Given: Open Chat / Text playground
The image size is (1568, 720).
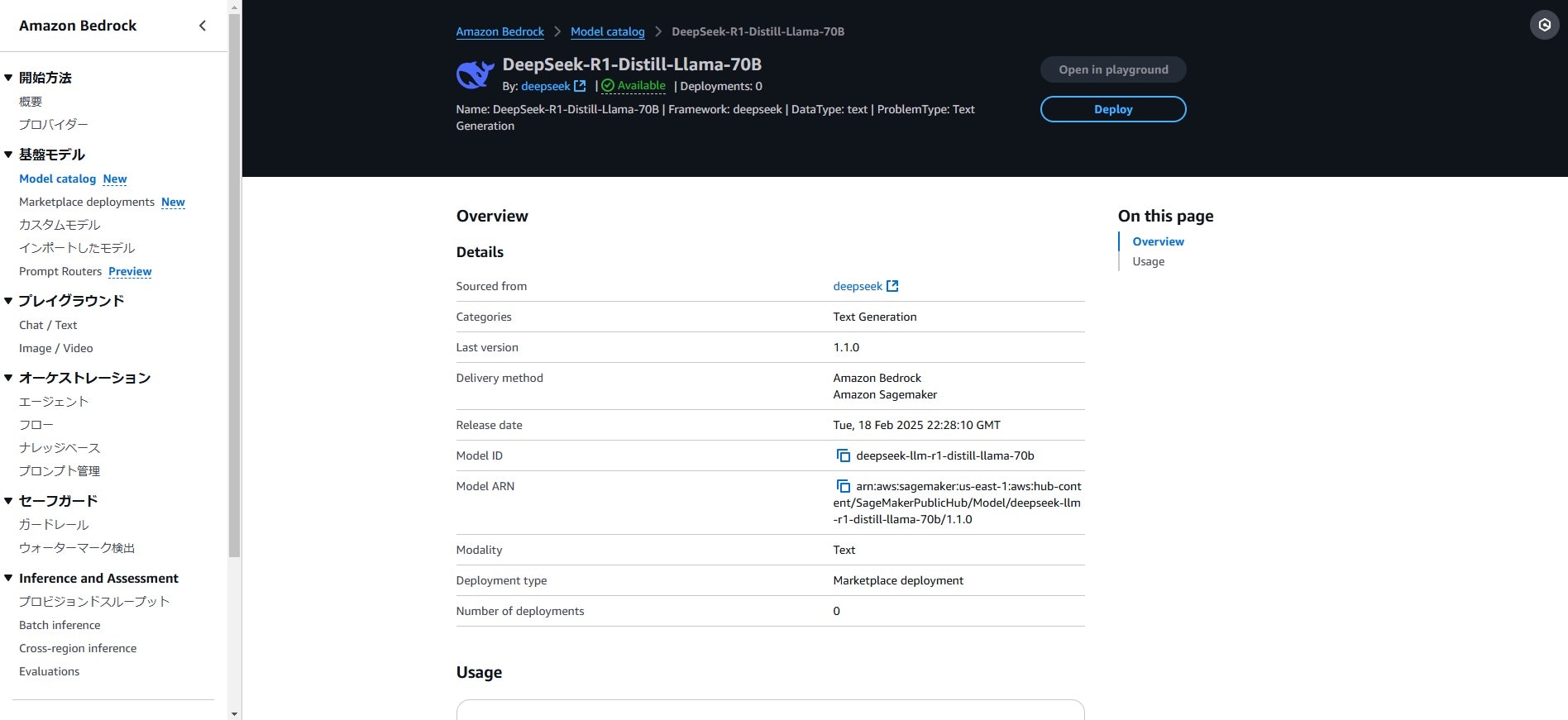Looking at the screenshot, I should pyautogui.click(x=48, y=325).
